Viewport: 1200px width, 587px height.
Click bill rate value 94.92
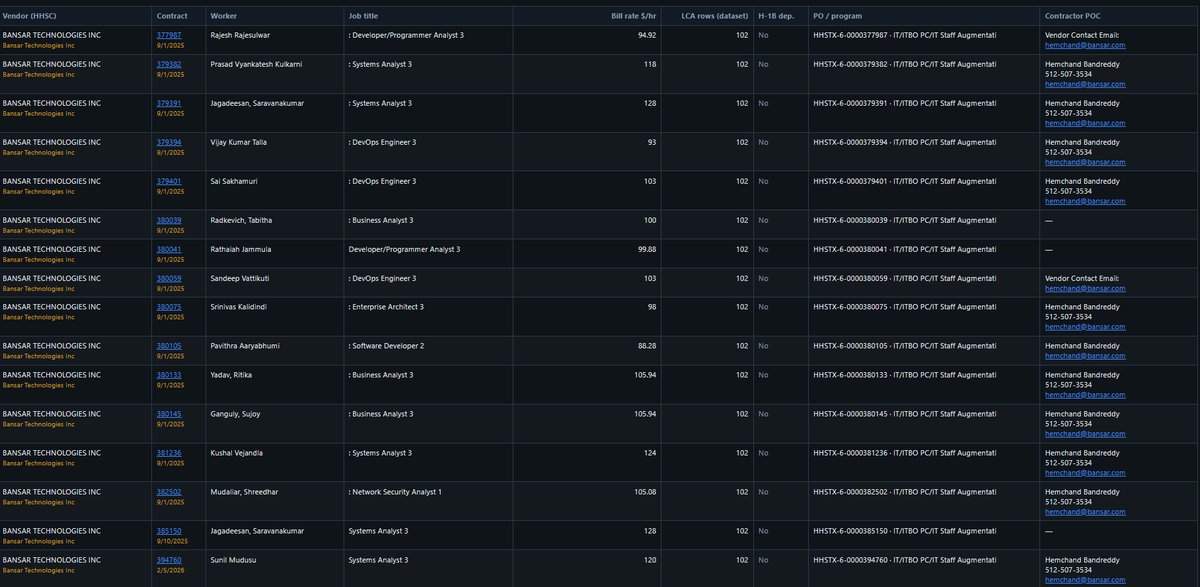(x=647, y=35)
